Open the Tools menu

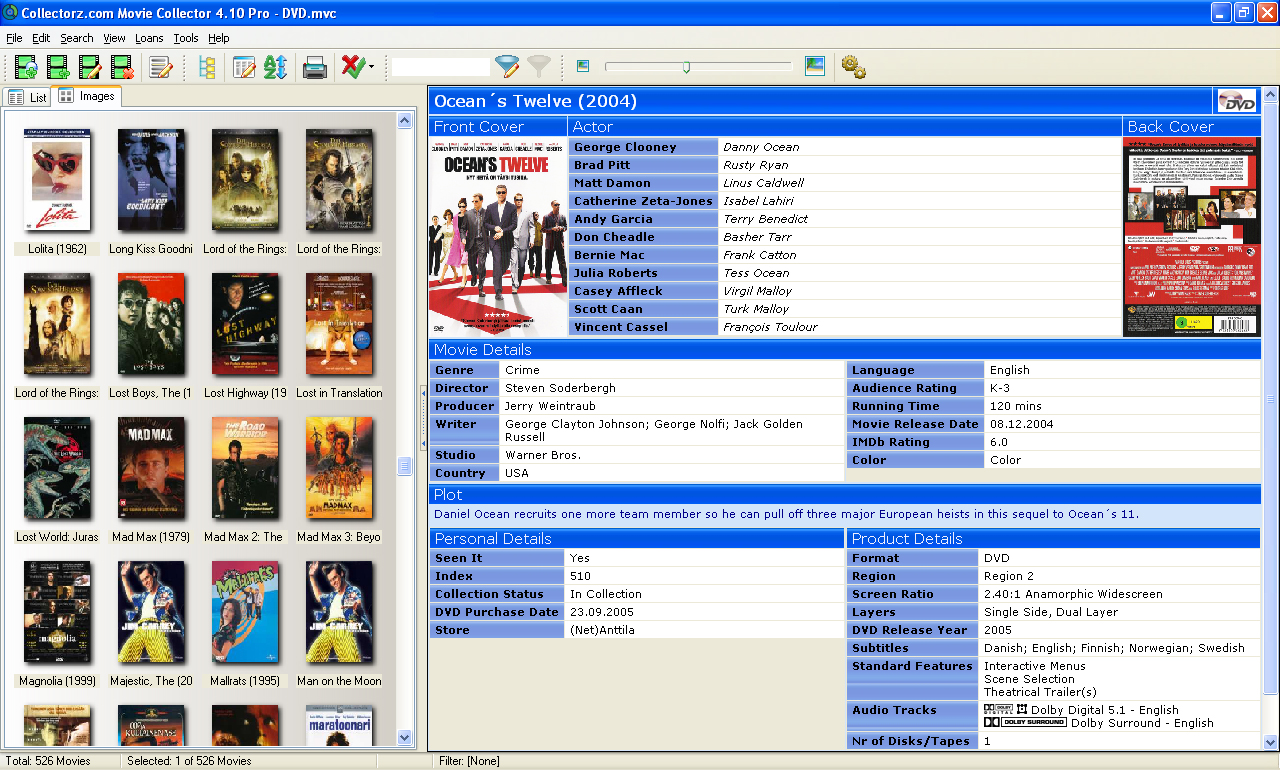(x=185, y=38)
